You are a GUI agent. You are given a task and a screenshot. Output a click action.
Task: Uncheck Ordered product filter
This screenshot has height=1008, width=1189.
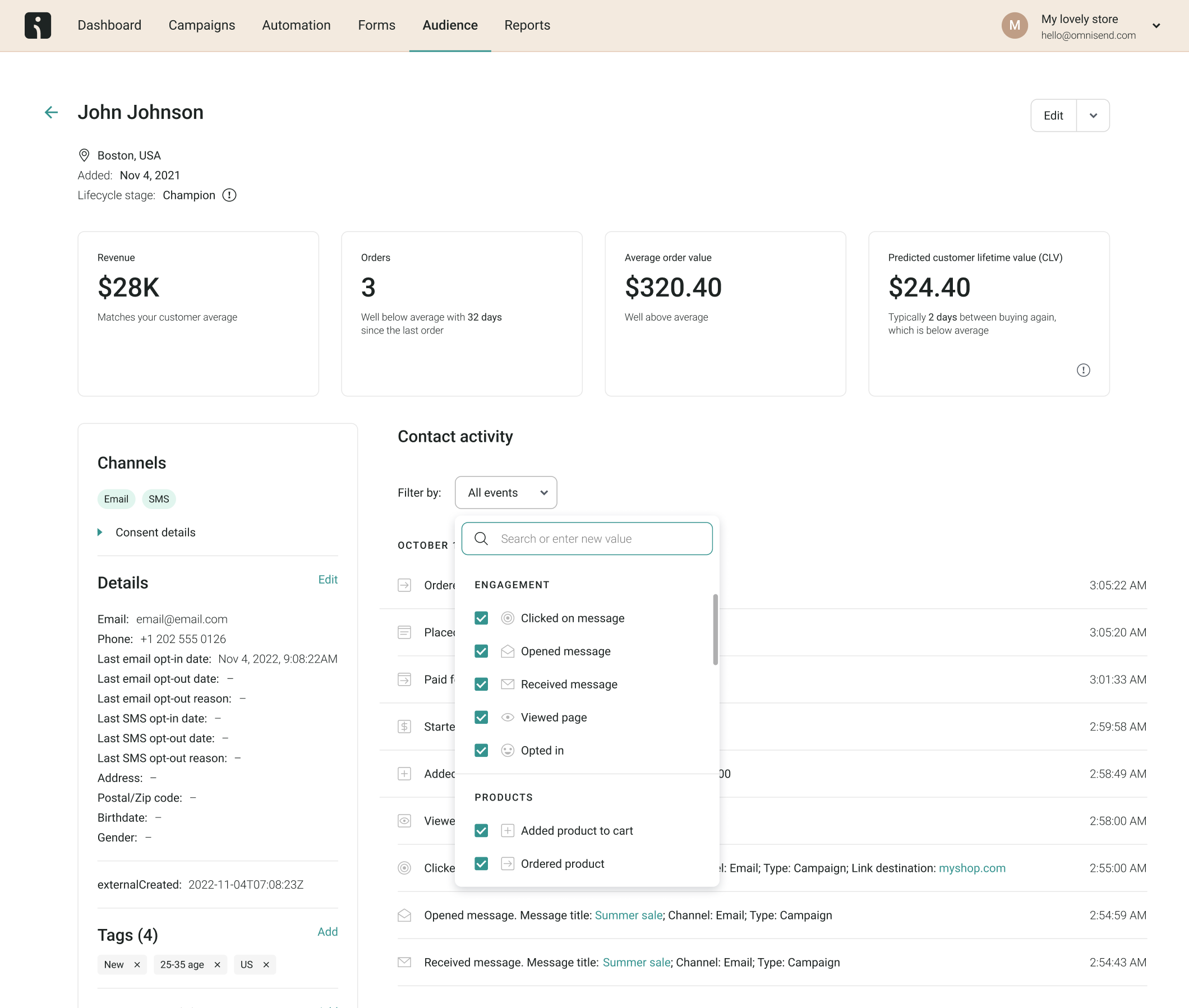[481, 864]
